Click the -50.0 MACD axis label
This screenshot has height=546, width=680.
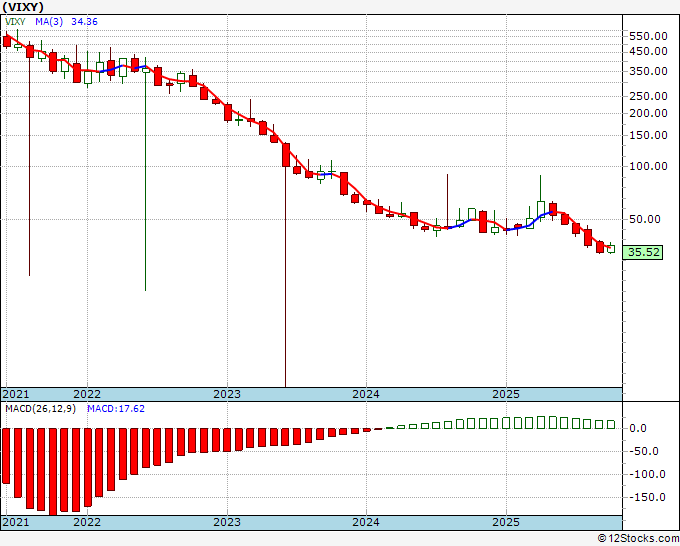click(644, 451)
